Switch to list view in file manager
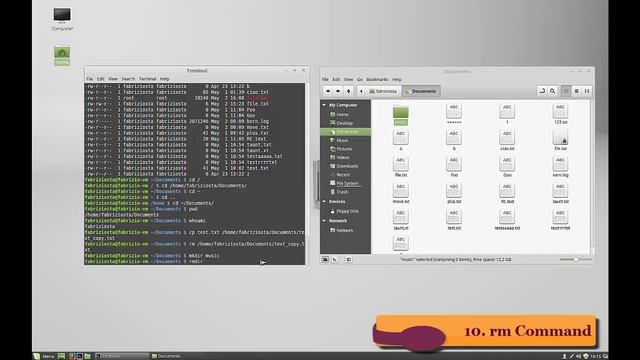 click(x=576, y=91)
